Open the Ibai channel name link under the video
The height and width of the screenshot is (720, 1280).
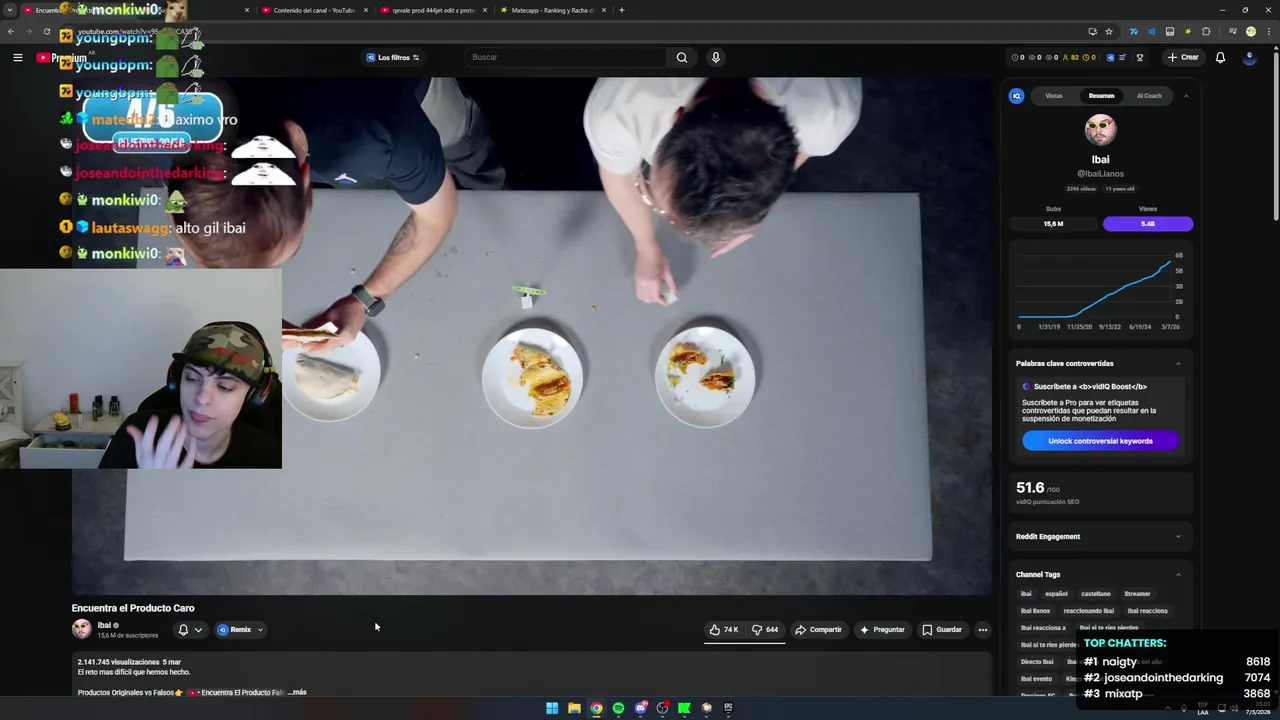104,625
